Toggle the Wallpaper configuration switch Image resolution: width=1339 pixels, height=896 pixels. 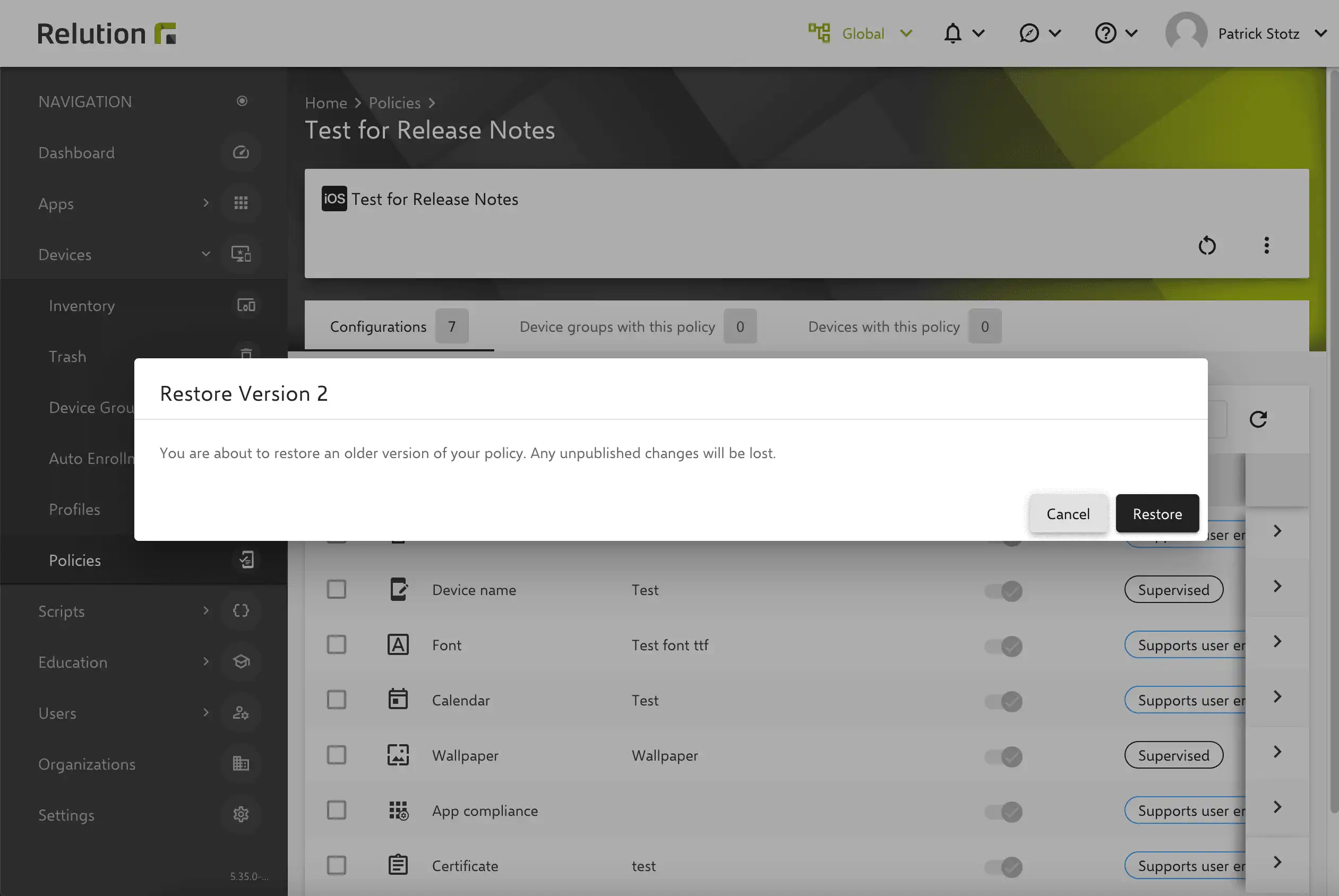pyautogui.click(x=1003, y=756)
